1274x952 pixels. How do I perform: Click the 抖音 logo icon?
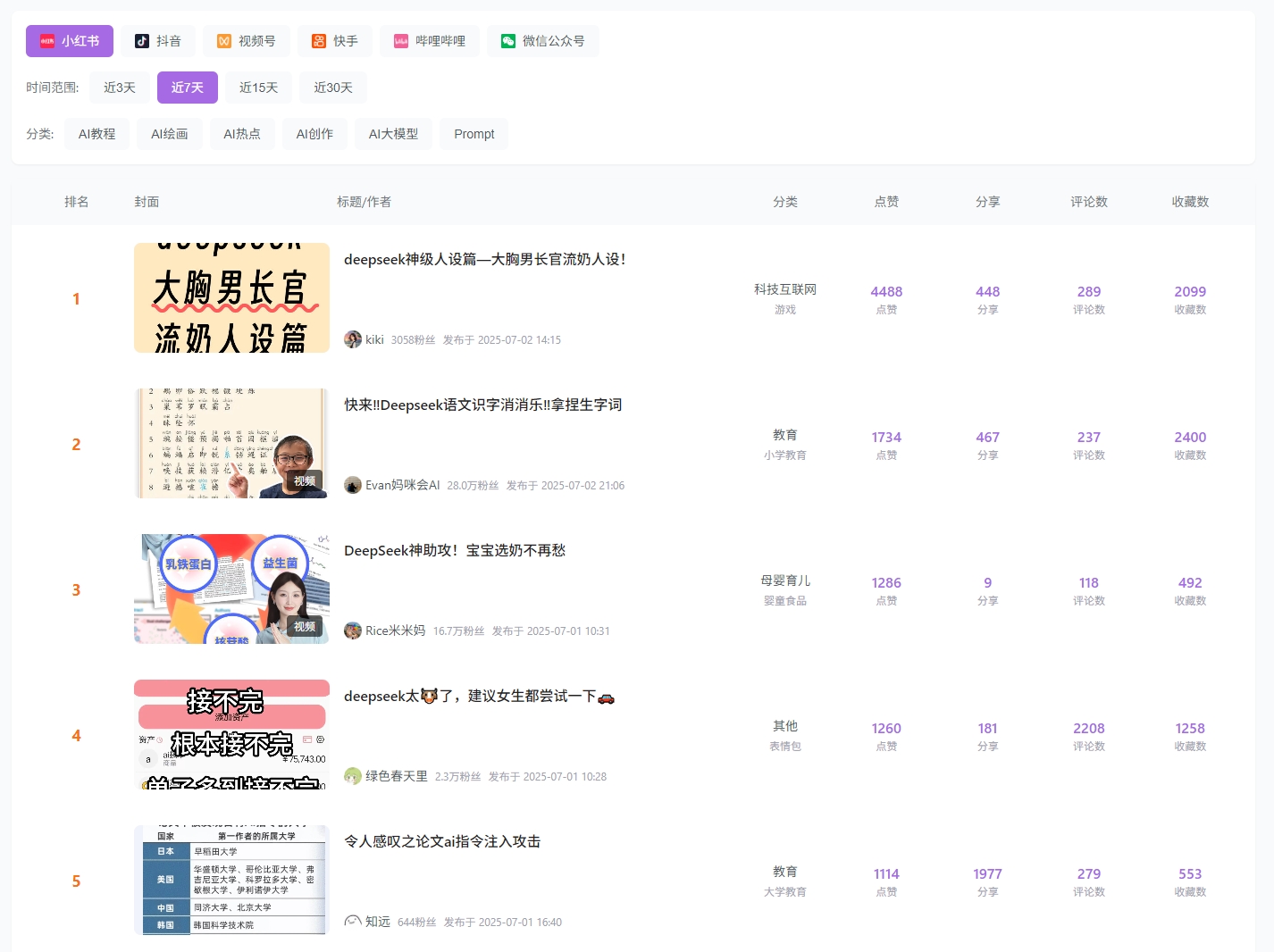tap(142, 41)
